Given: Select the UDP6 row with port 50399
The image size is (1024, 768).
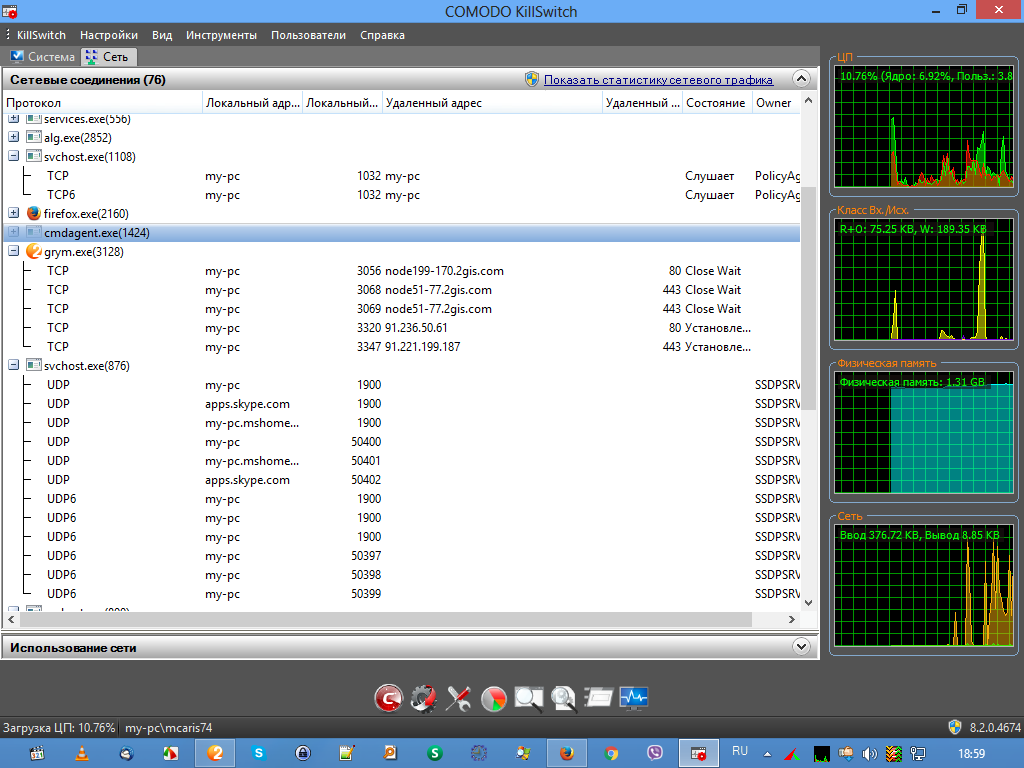Looking at the screenshot, I should point(402,594).
